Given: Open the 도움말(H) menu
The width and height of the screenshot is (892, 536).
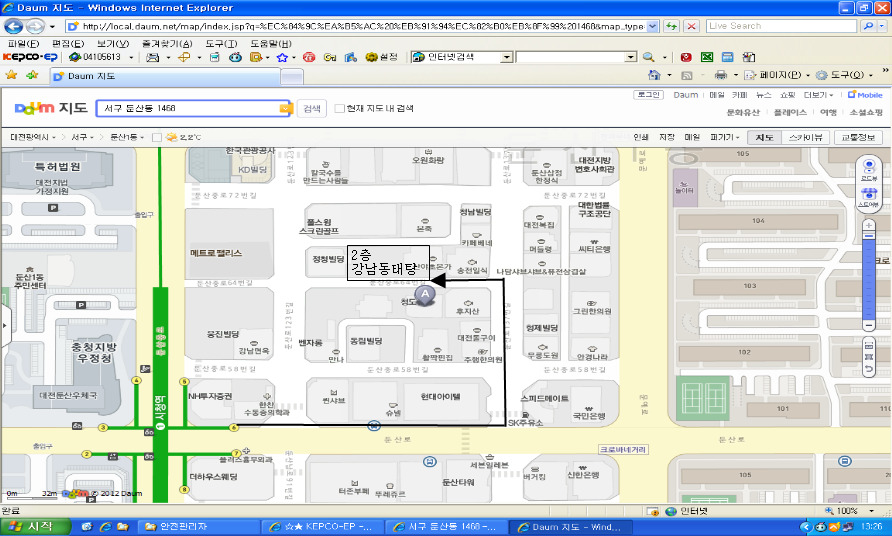Looking at the screenshot, I should coord(271,43).
